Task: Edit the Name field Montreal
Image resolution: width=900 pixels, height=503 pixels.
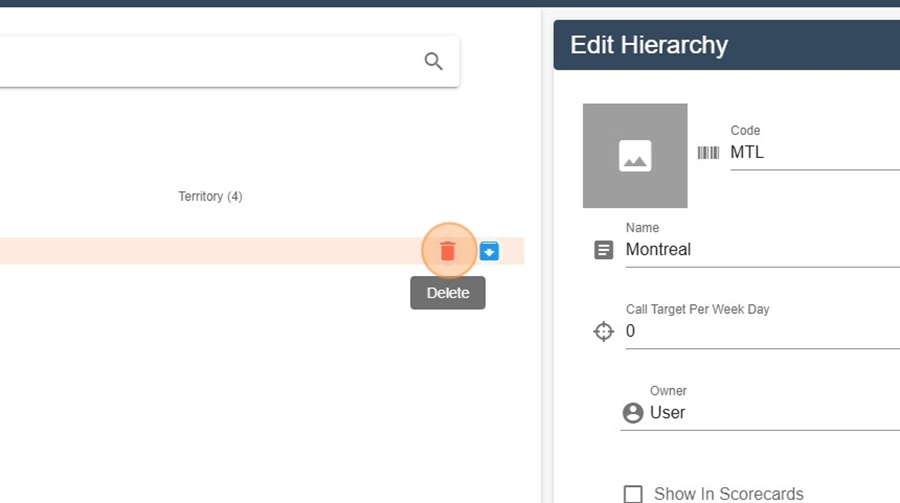Action: pyautogui.click(x=763, y=250)
